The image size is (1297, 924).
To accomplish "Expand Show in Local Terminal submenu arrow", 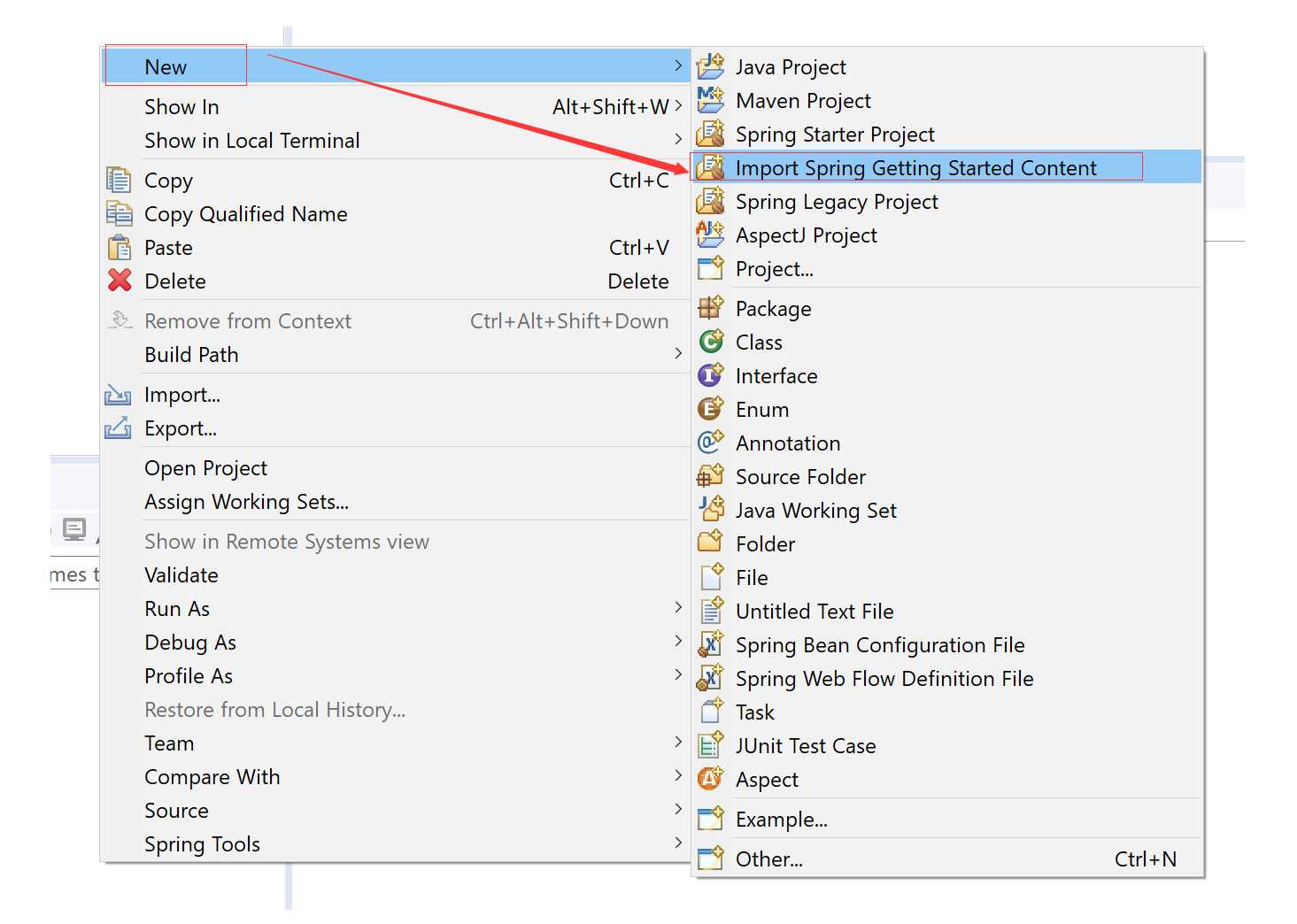I will point(678,140).
